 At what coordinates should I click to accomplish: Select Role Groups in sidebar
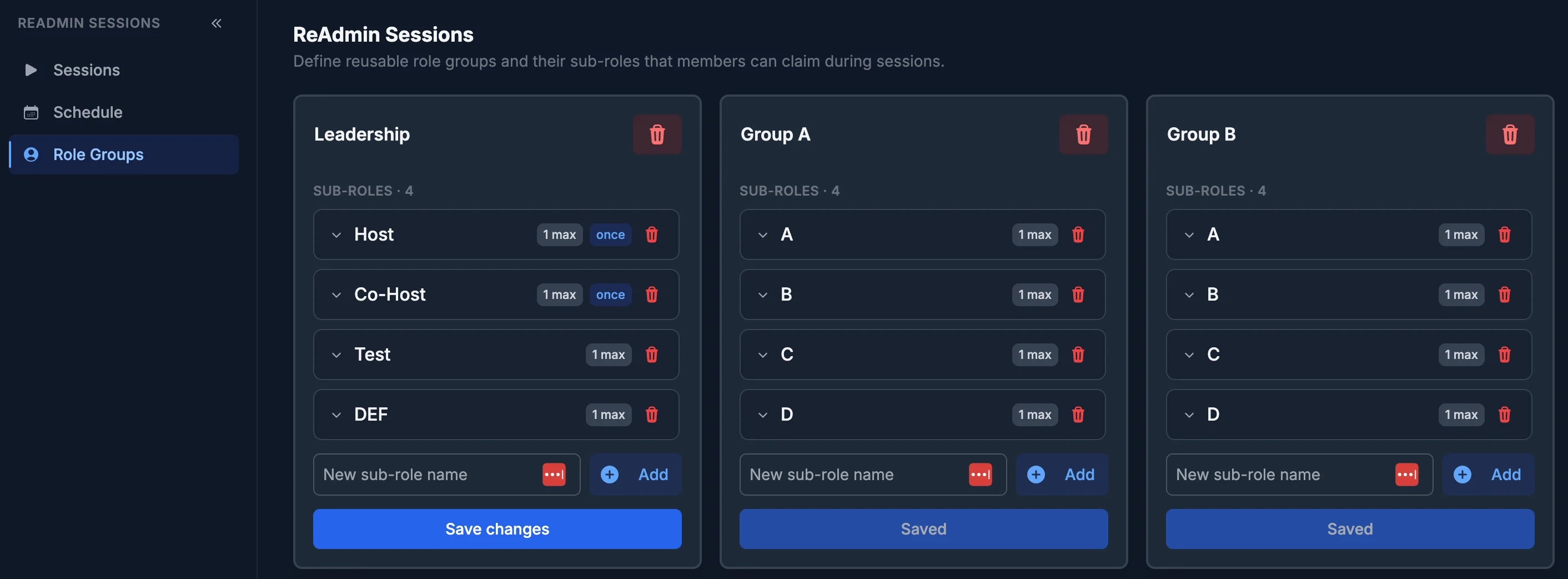coord(124,154)
